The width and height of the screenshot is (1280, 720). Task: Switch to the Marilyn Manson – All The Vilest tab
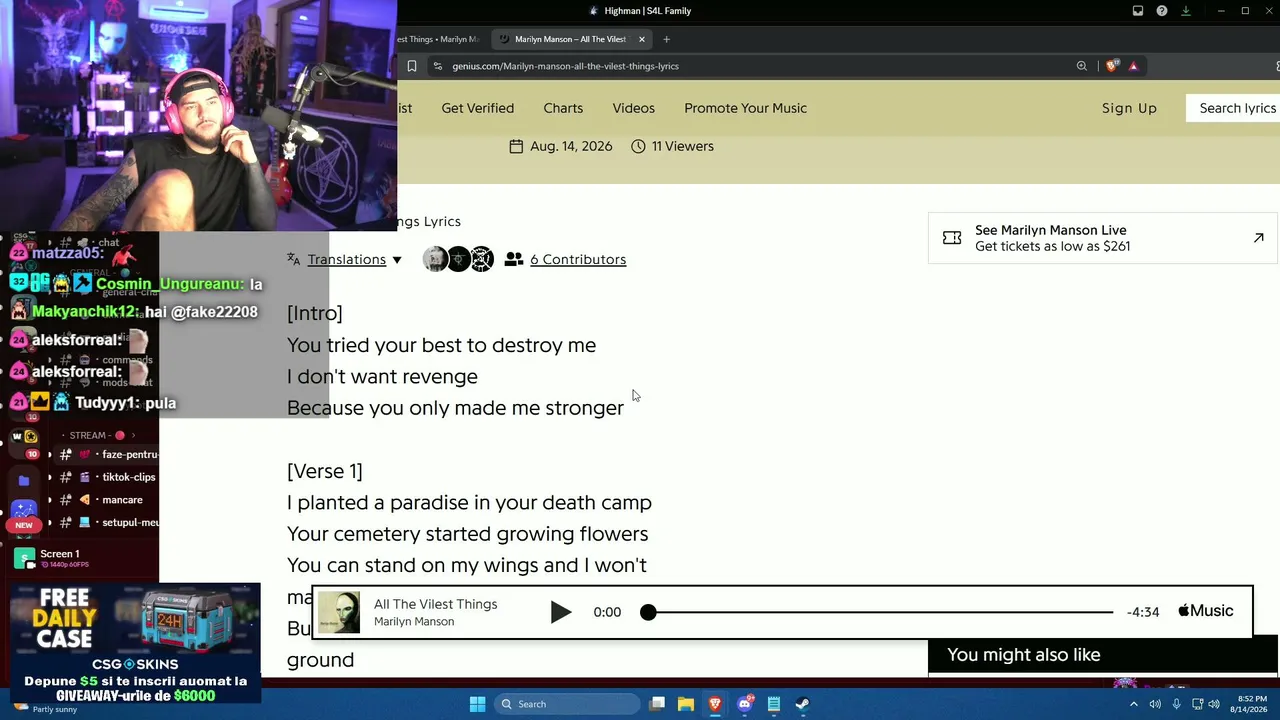[x=571, y=39]
